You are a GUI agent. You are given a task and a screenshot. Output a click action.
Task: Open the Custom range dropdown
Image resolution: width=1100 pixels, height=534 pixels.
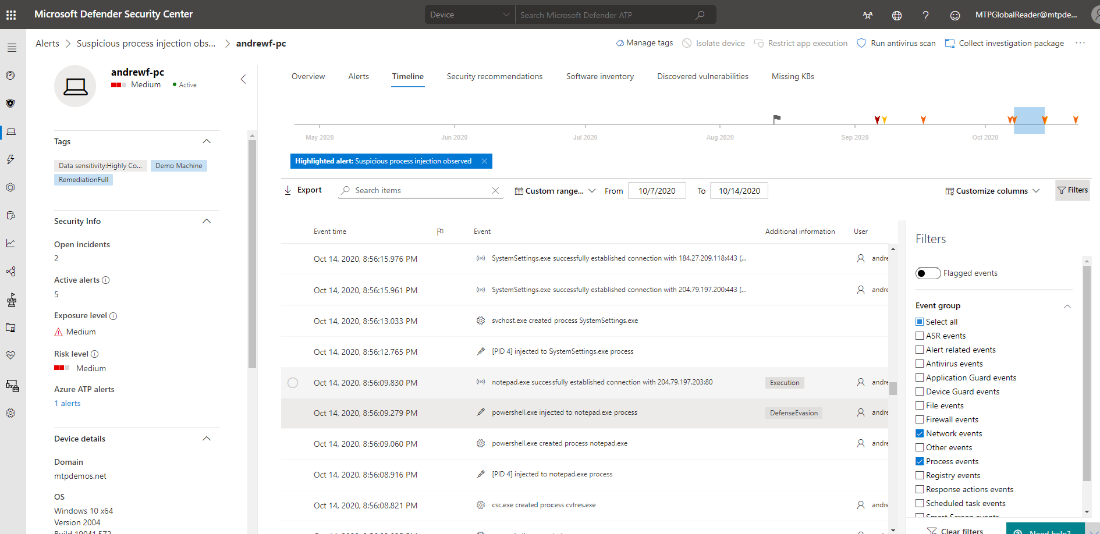pos(554,190)
